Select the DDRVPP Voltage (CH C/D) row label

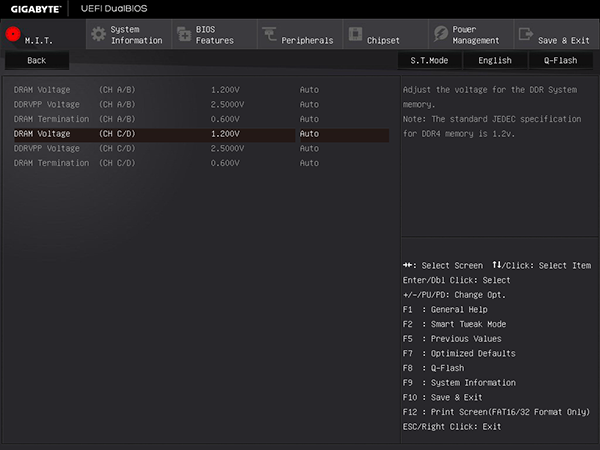tap(75, 148)
